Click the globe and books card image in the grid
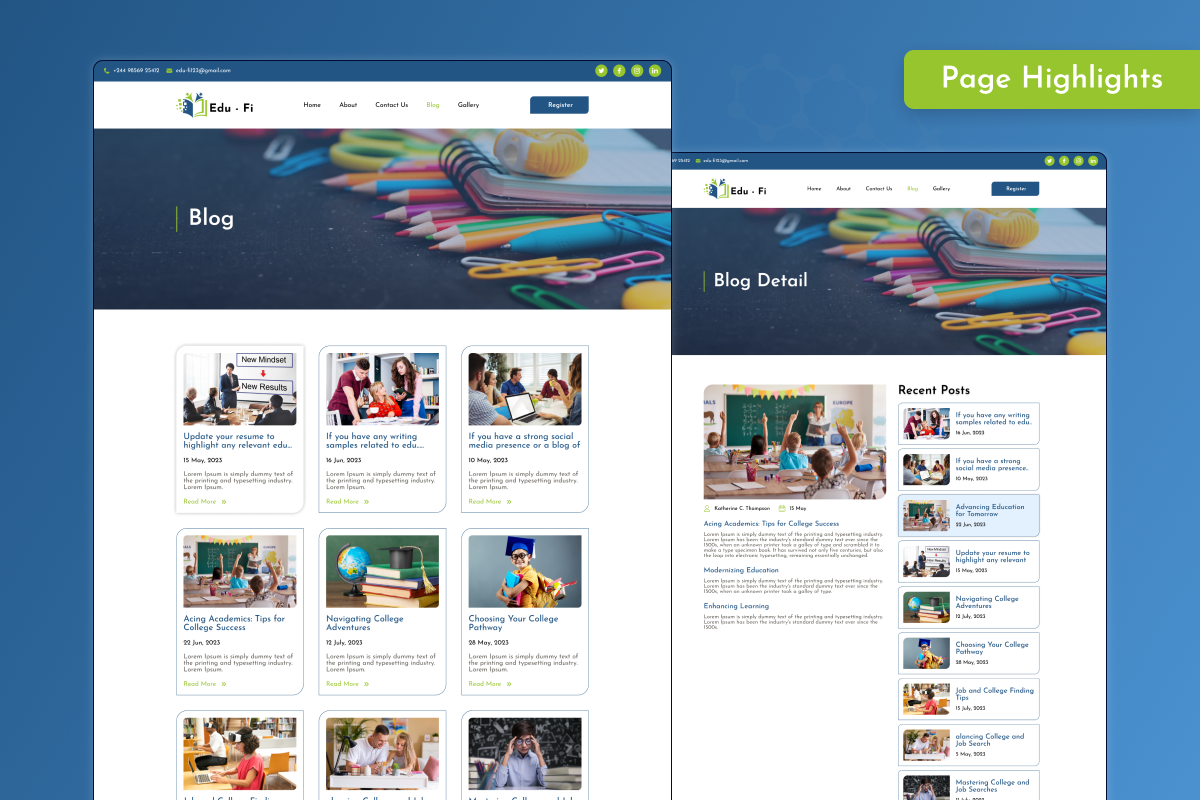 [382, 571]
